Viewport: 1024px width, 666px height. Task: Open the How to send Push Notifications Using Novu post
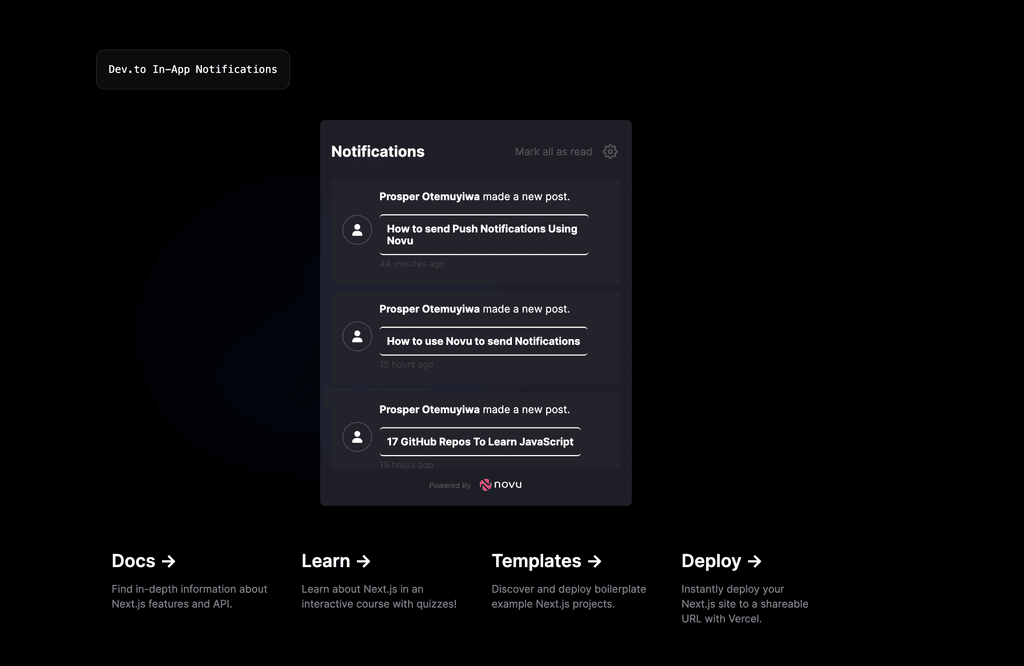pos(483,234)
